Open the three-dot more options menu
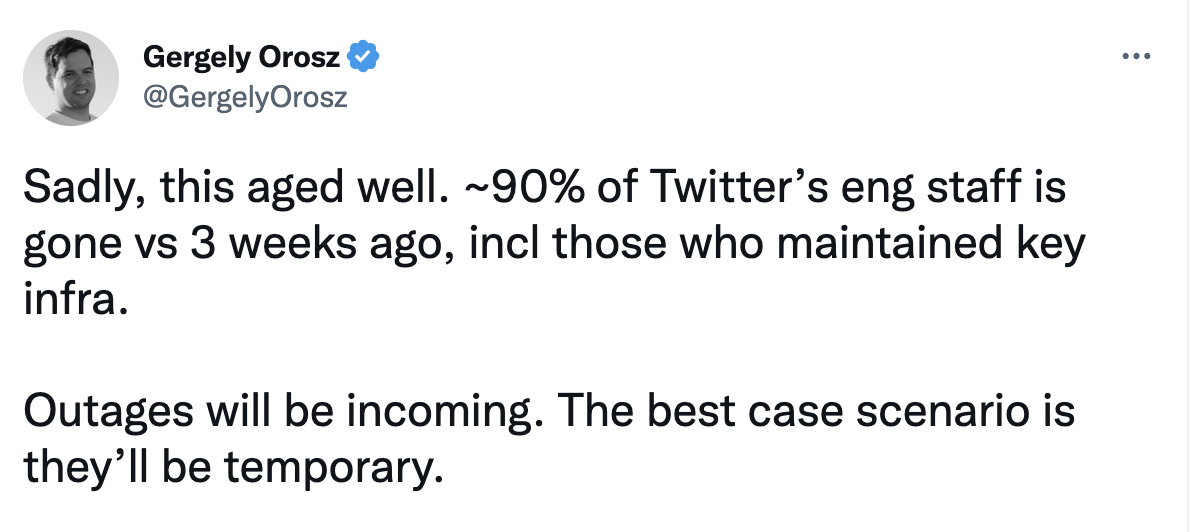This screenshot has width=1190, height=532. click(x=1136, y=56)
